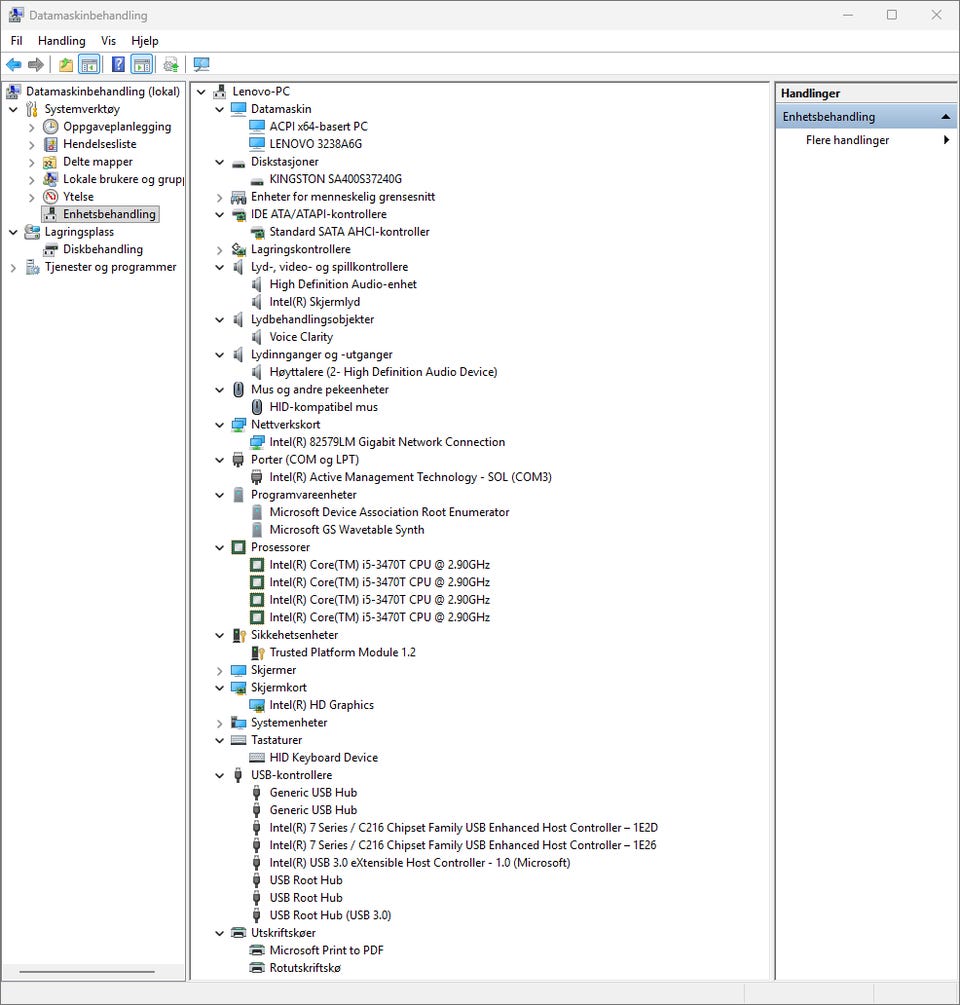Select Intel(R) Active Management Technology - SOL (COM3)

(410, 477)
